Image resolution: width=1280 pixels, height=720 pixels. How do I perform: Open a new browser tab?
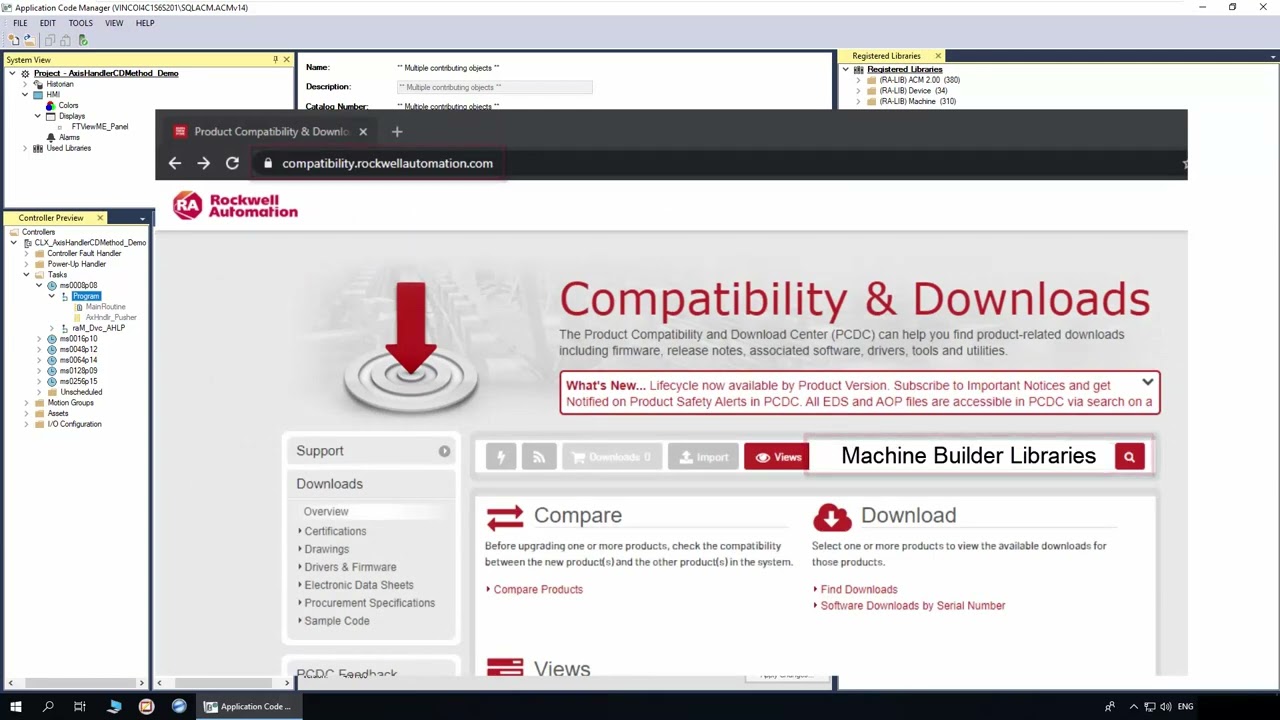click(x=397, y=131)
